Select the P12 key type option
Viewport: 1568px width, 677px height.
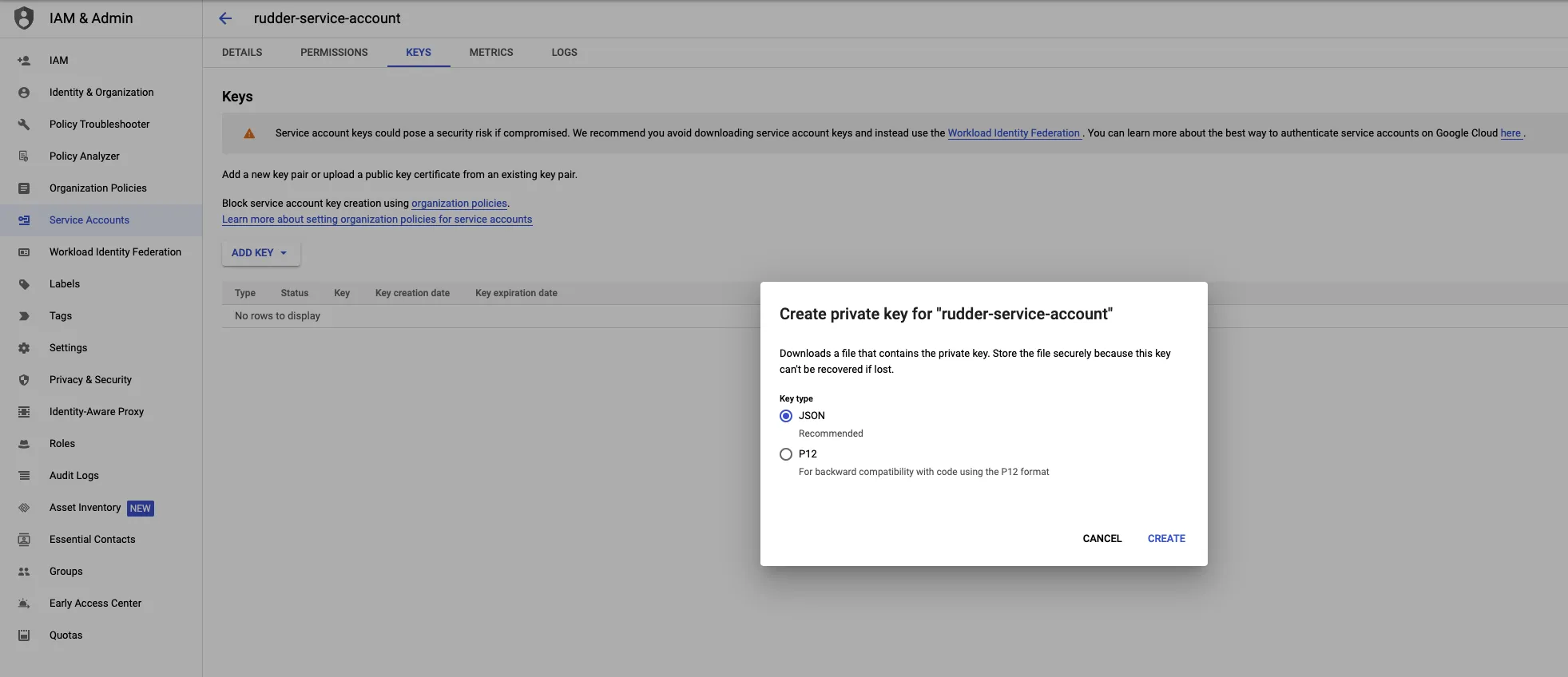(786, 454)
